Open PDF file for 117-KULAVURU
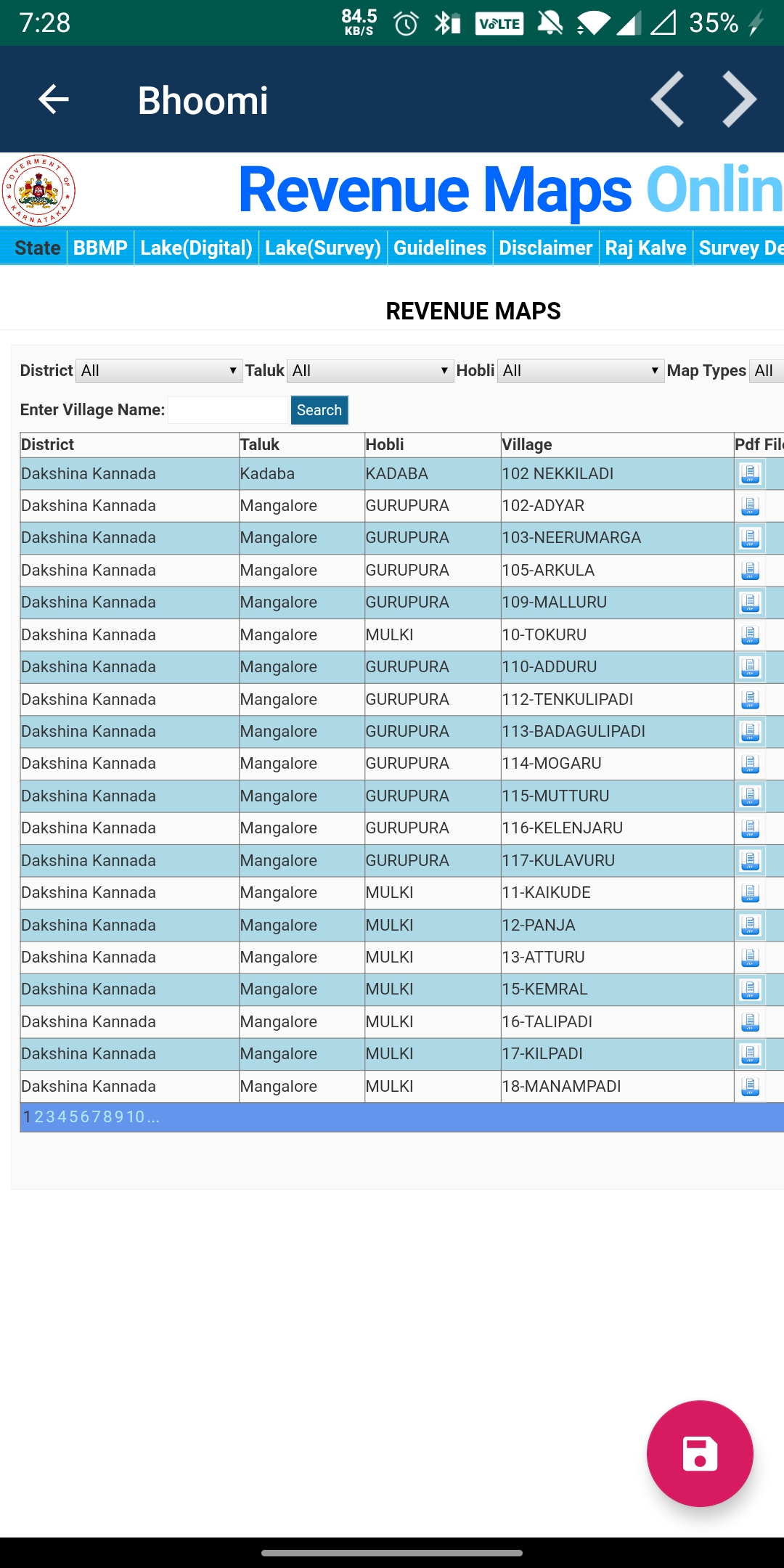 (750, 861)
